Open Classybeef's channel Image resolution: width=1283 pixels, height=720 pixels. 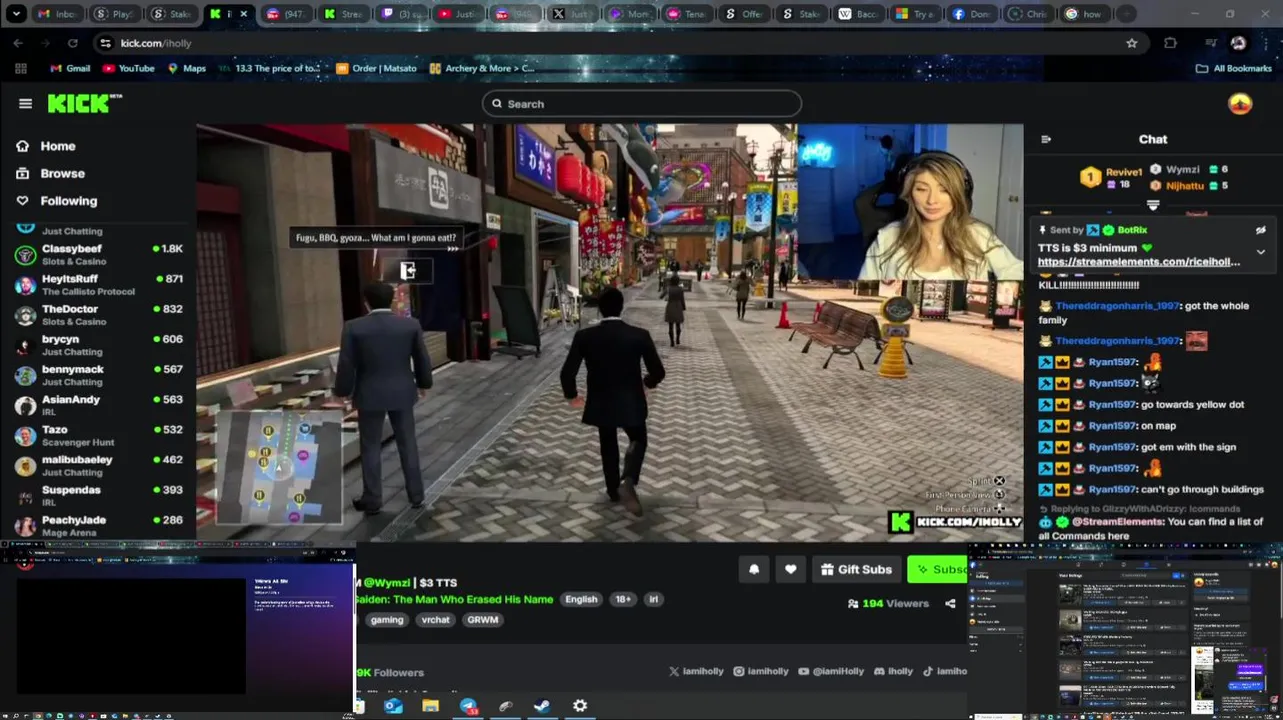(x=98, y=254)
